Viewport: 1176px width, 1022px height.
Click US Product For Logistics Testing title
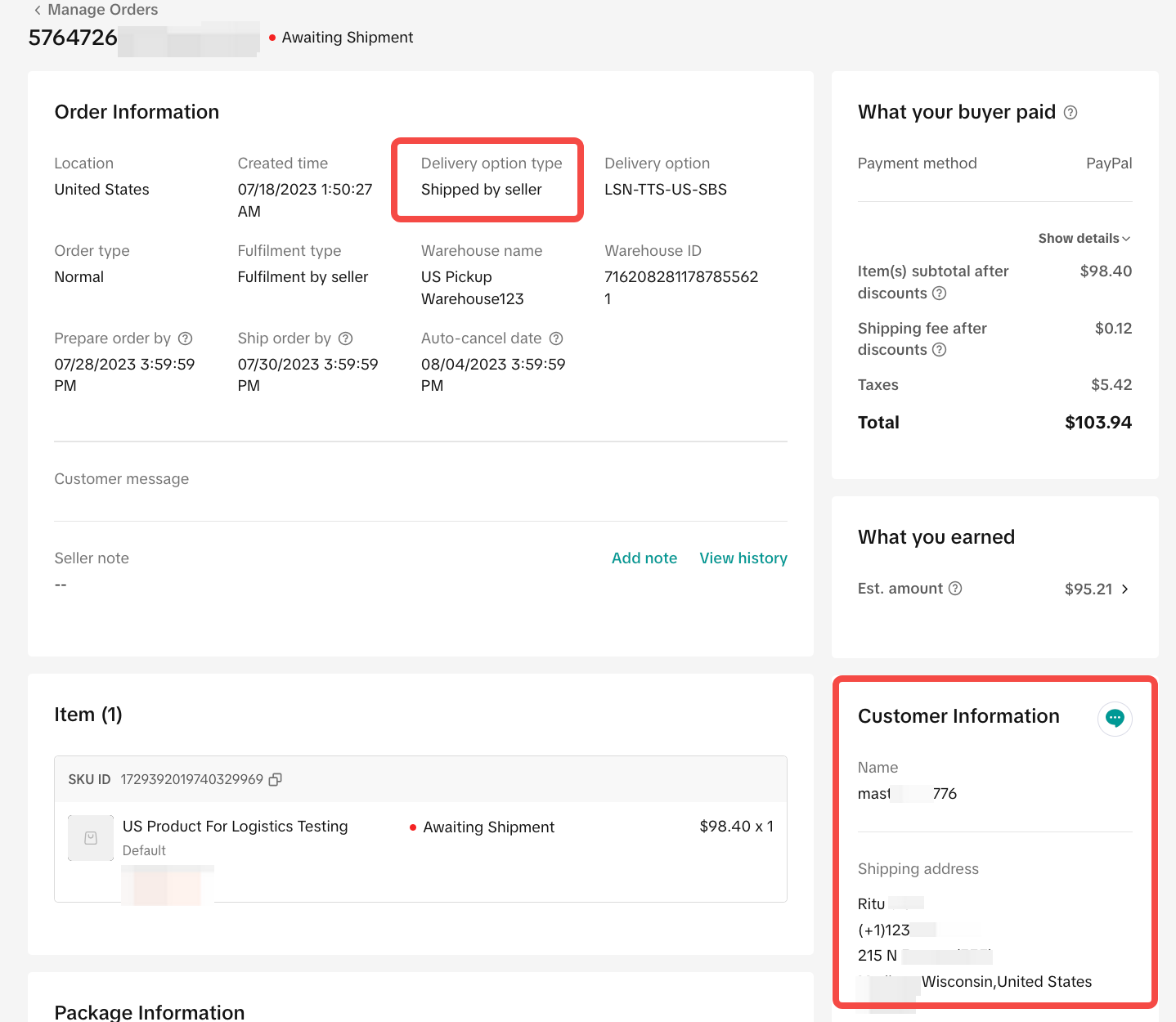click(x=235, y=827)
